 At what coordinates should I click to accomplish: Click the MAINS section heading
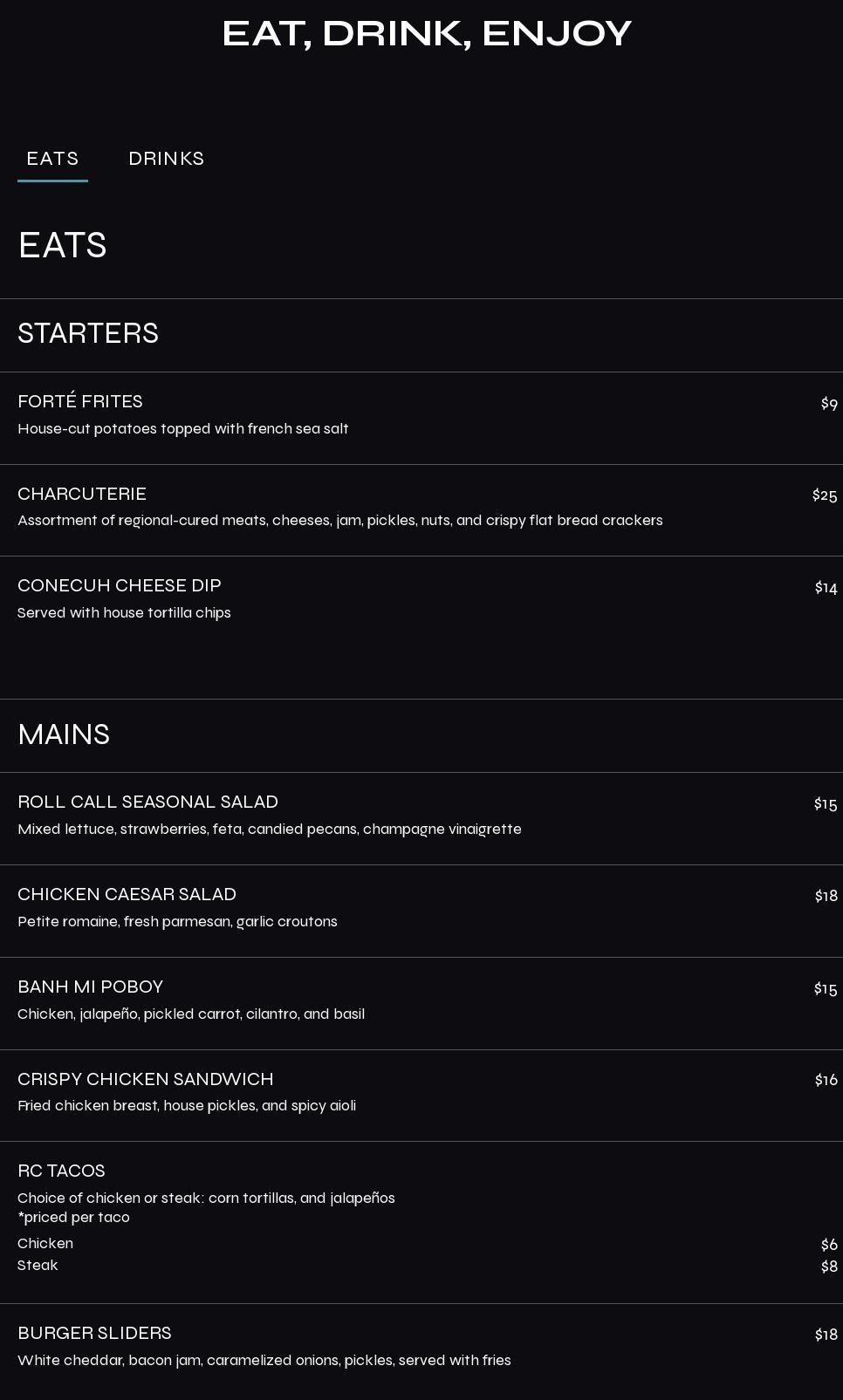pyautogui.click(x=64, y=734)
